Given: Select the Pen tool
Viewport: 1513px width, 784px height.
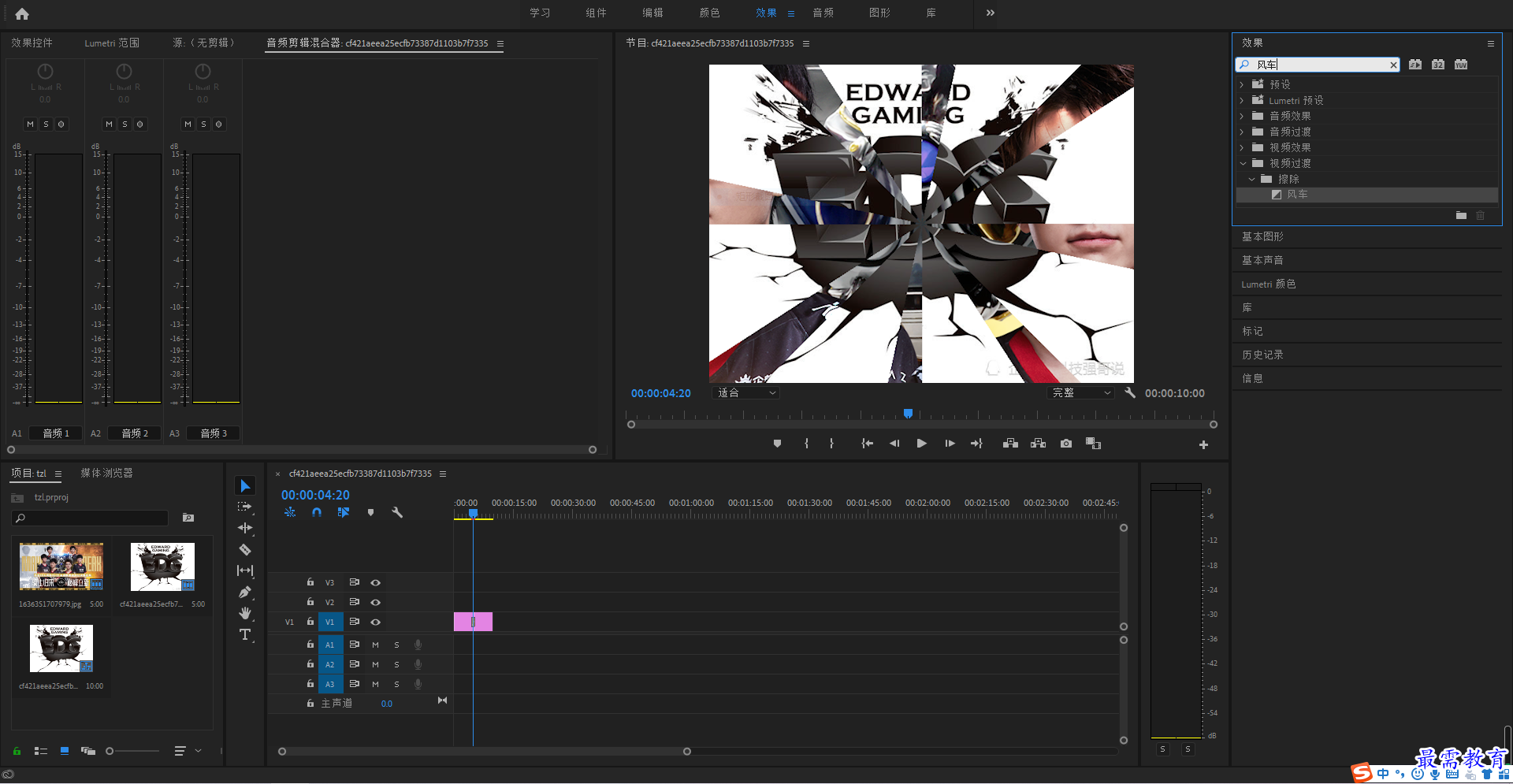Looking at the screenshot, I should coord(245,592).
